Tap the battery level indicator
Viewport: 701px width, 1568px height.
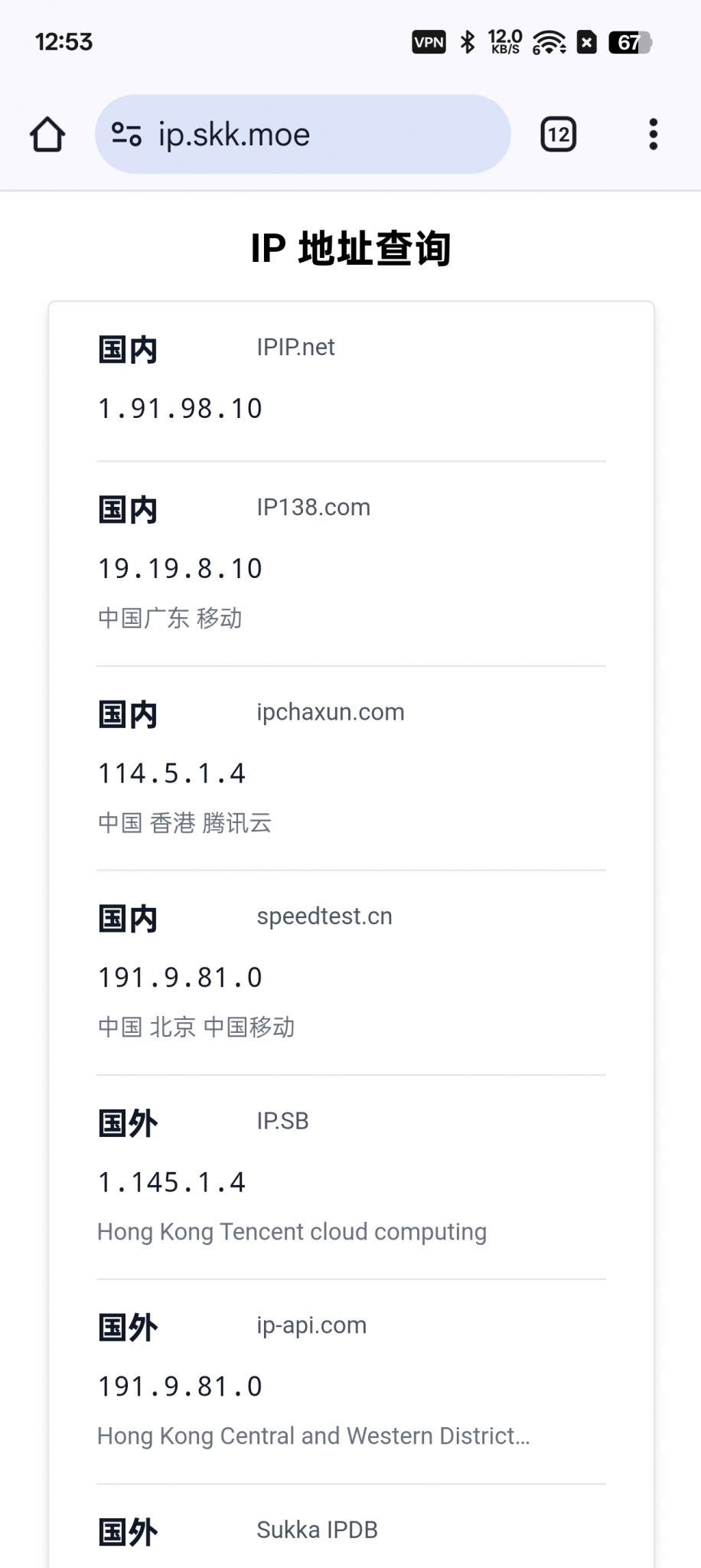tap(629, 42)
